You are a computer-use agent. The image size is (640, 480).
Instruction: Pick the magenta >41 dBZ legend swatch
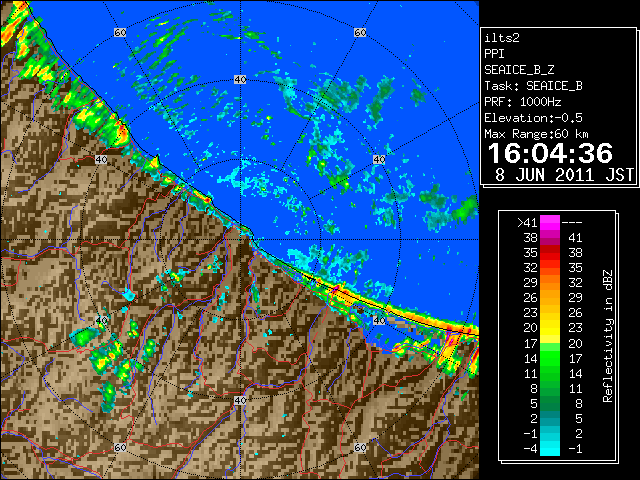(x=549, y=223)
